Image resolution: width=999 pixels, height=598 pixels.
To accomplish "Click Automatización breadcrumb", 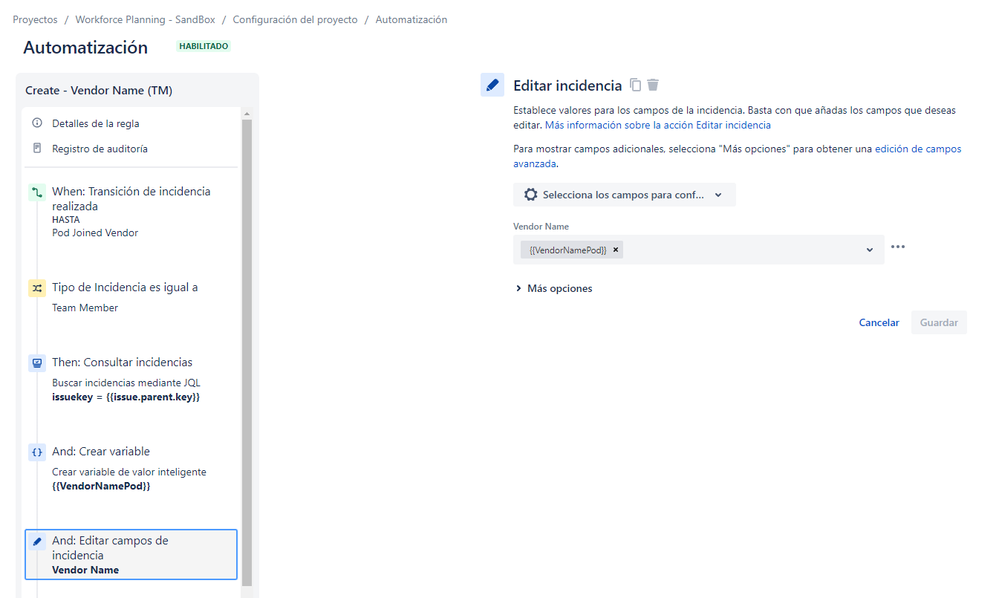I will pos(411,20).
